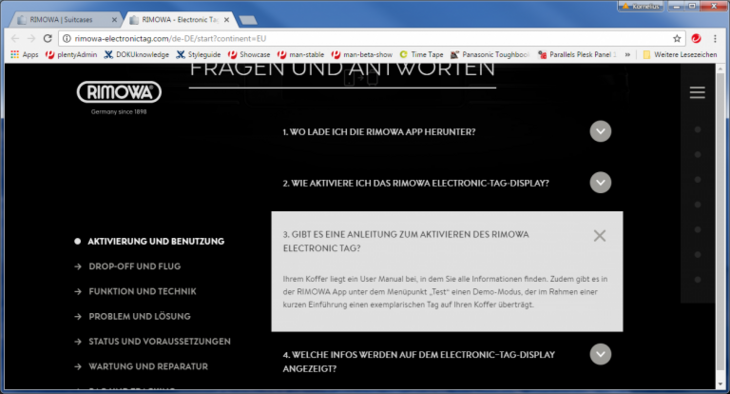Close the RIMOWA - Electronic Tag tab

pos(227,20)
